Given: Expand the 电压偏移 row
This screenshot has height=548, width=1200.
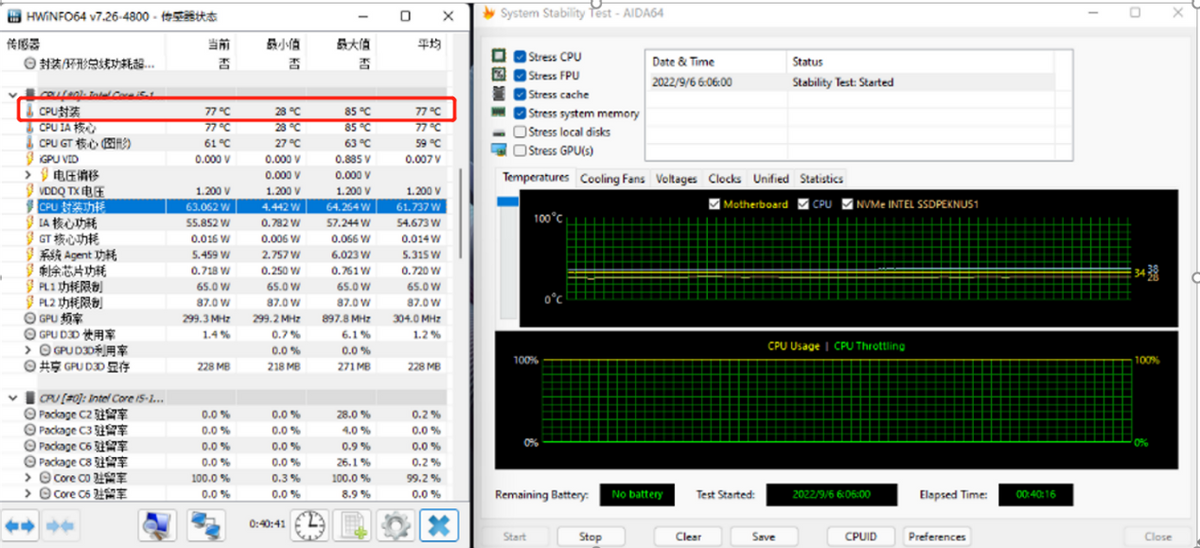Looking at the screenshot, I should (29, 175).
